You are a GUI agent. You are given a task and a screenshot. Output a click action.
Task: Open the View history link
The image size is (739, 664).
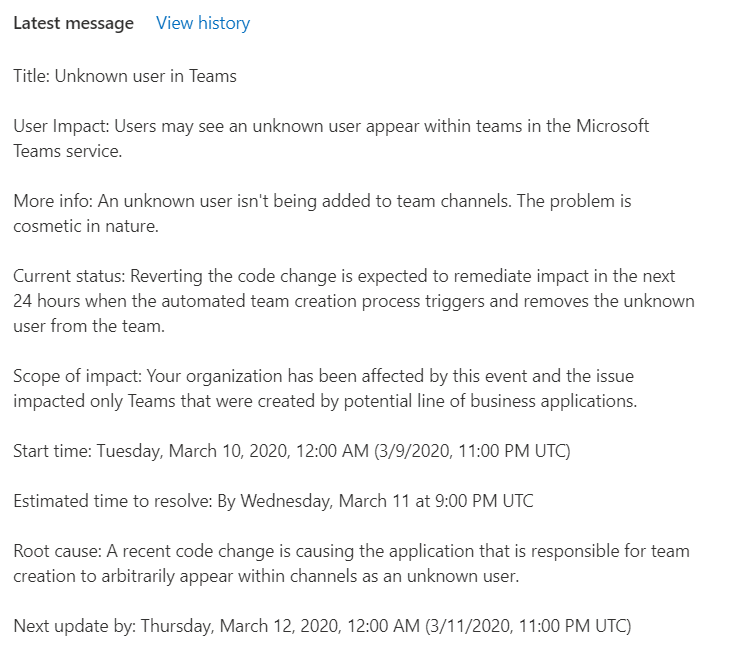(203, 23)
